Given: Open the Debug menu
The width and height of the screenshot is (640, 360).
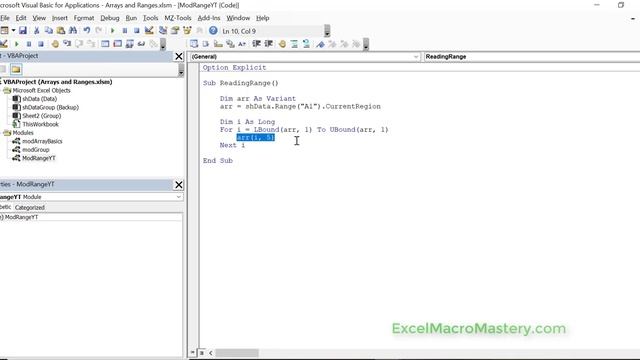Looking at the screenshot, I should pyautogui.click(x=110, y=18).
